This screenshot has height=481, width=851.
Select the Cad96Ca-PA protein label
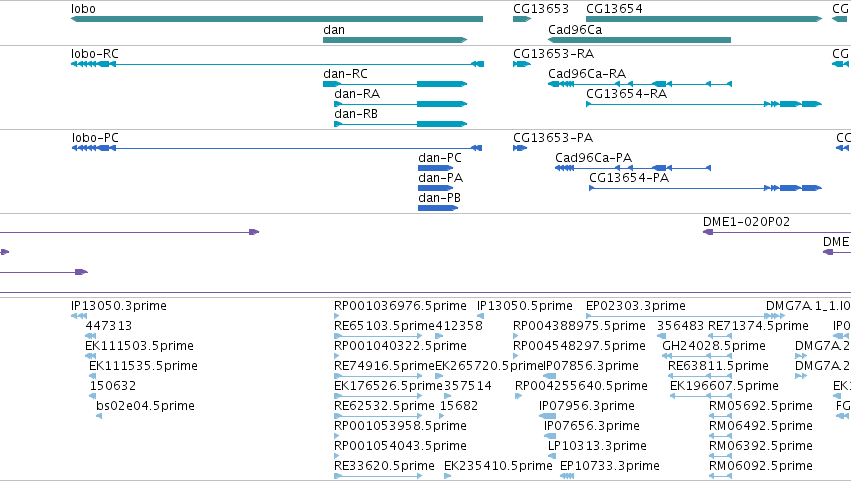(594, 158)
